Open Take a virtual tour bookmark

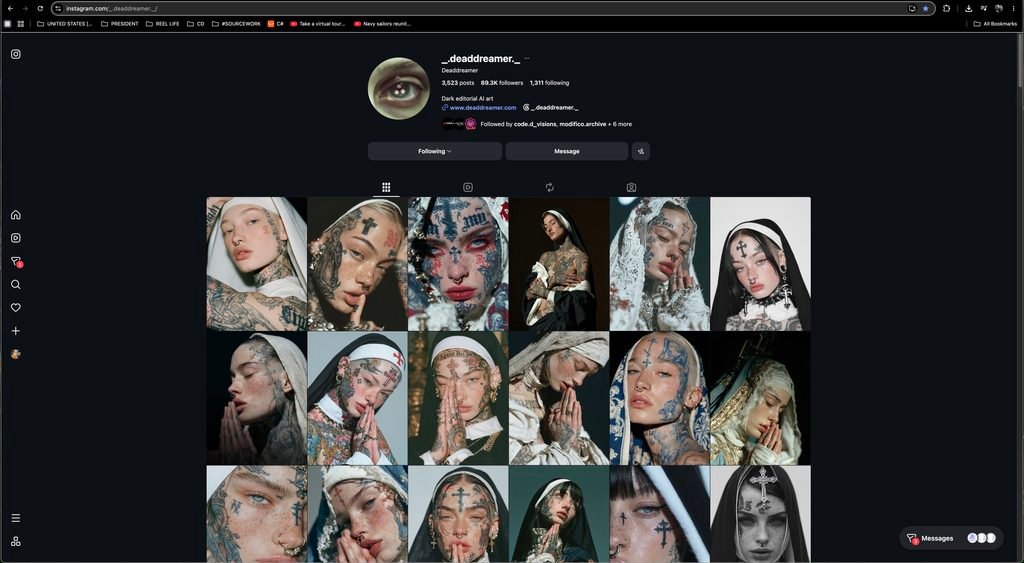[x=317, y=24]
